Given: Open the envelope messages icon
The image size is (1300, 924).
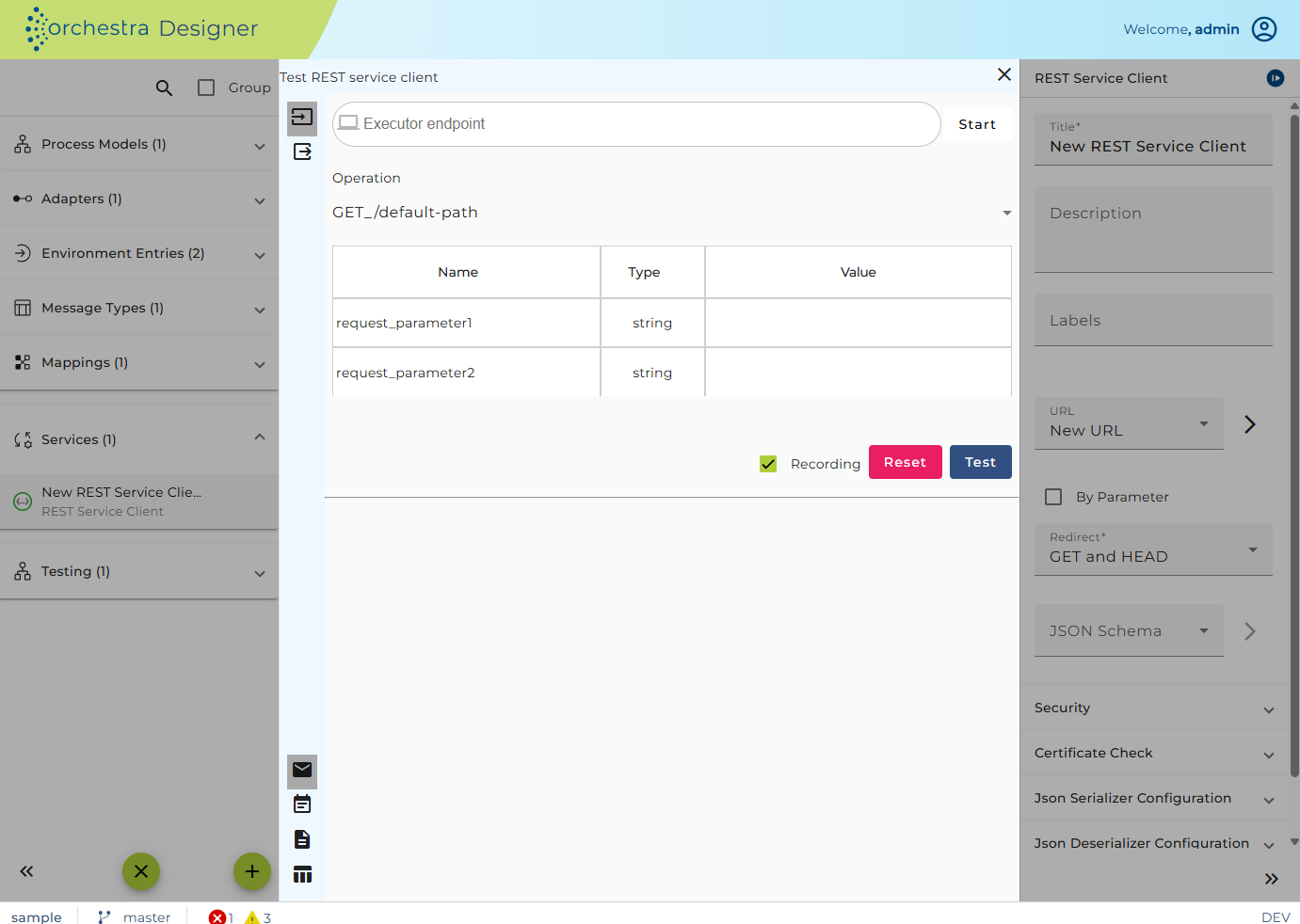Looking at the screenshot, I should point(302,770).
